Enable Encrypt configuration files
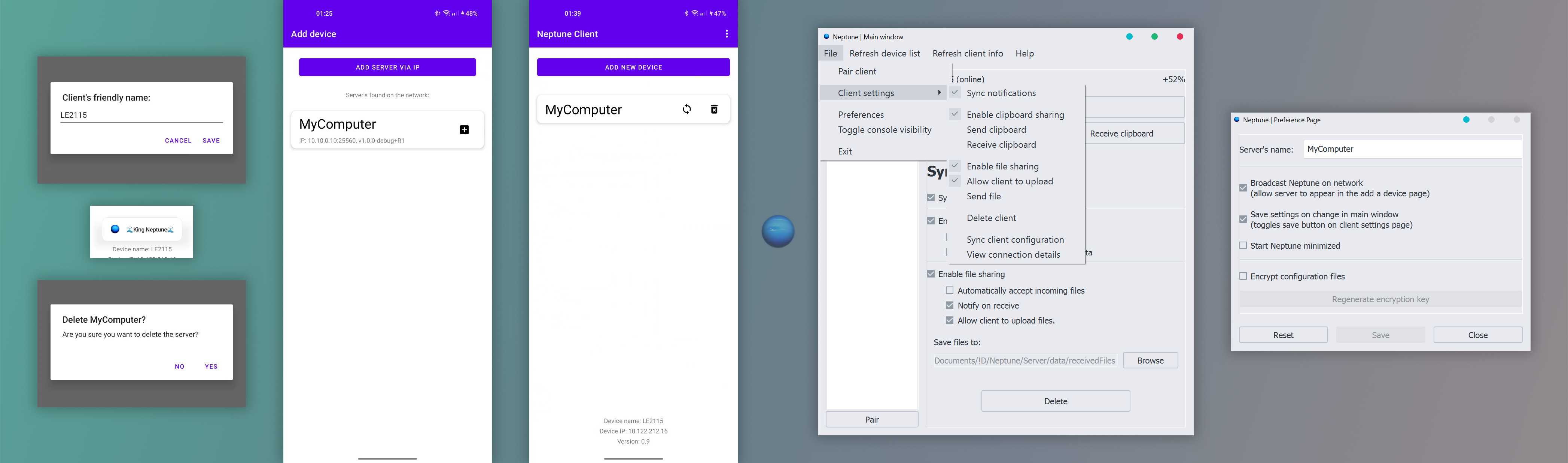 pyautogui.click(x=1243, y=276)
